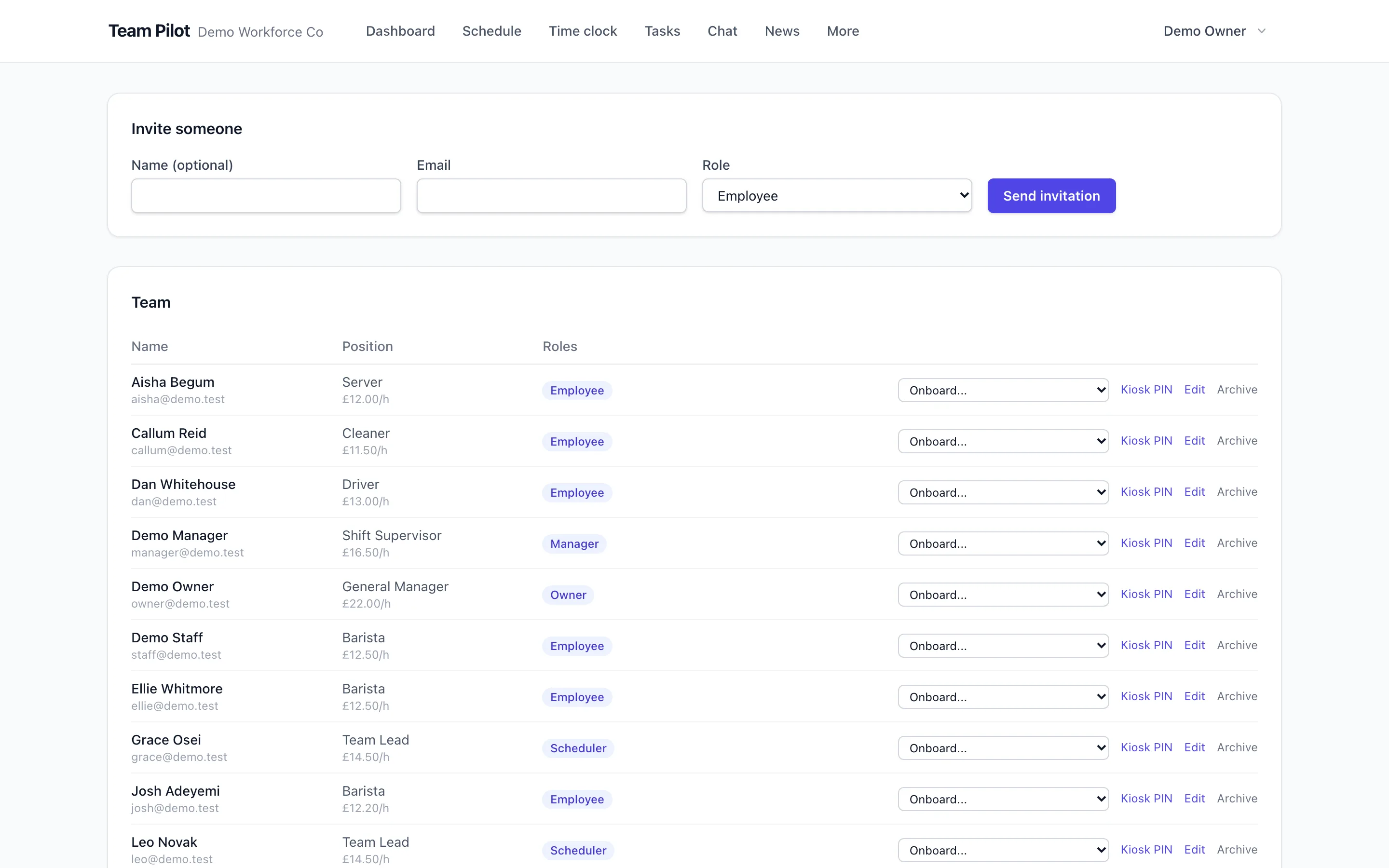Archive Leo Novak from the team
This screenshot has width=1389, height=868.
pos(1237,850)
